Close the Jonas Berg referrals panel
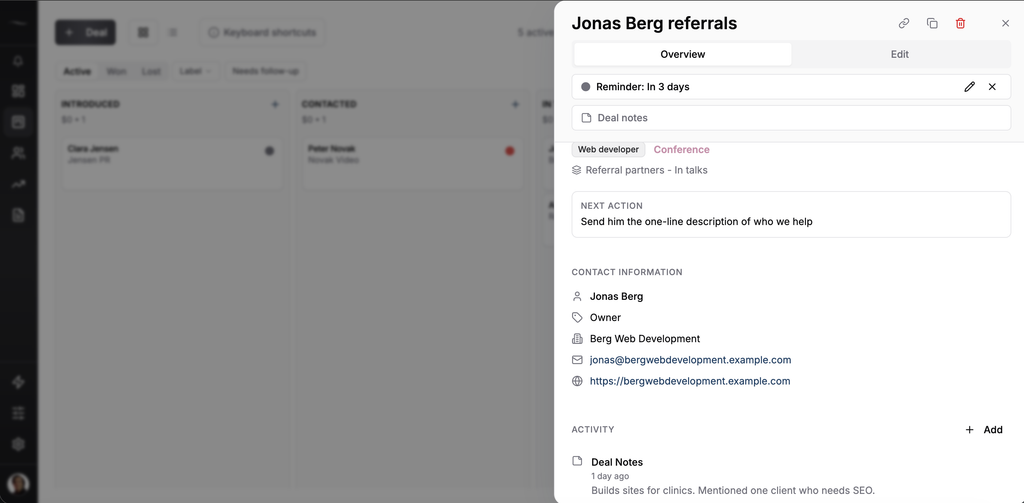This screenshot has width=1024, height=503. click(1005, 24)
